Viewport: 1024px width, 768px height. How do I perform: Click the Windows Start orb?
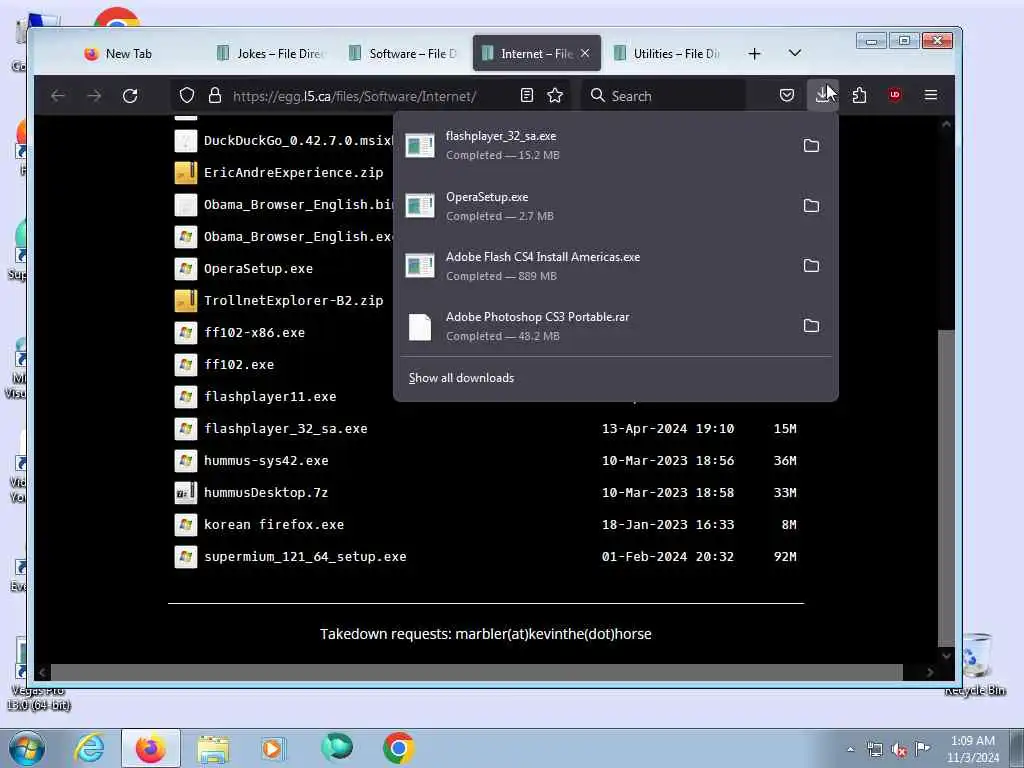pyautogui.click(x=27, y=748)
